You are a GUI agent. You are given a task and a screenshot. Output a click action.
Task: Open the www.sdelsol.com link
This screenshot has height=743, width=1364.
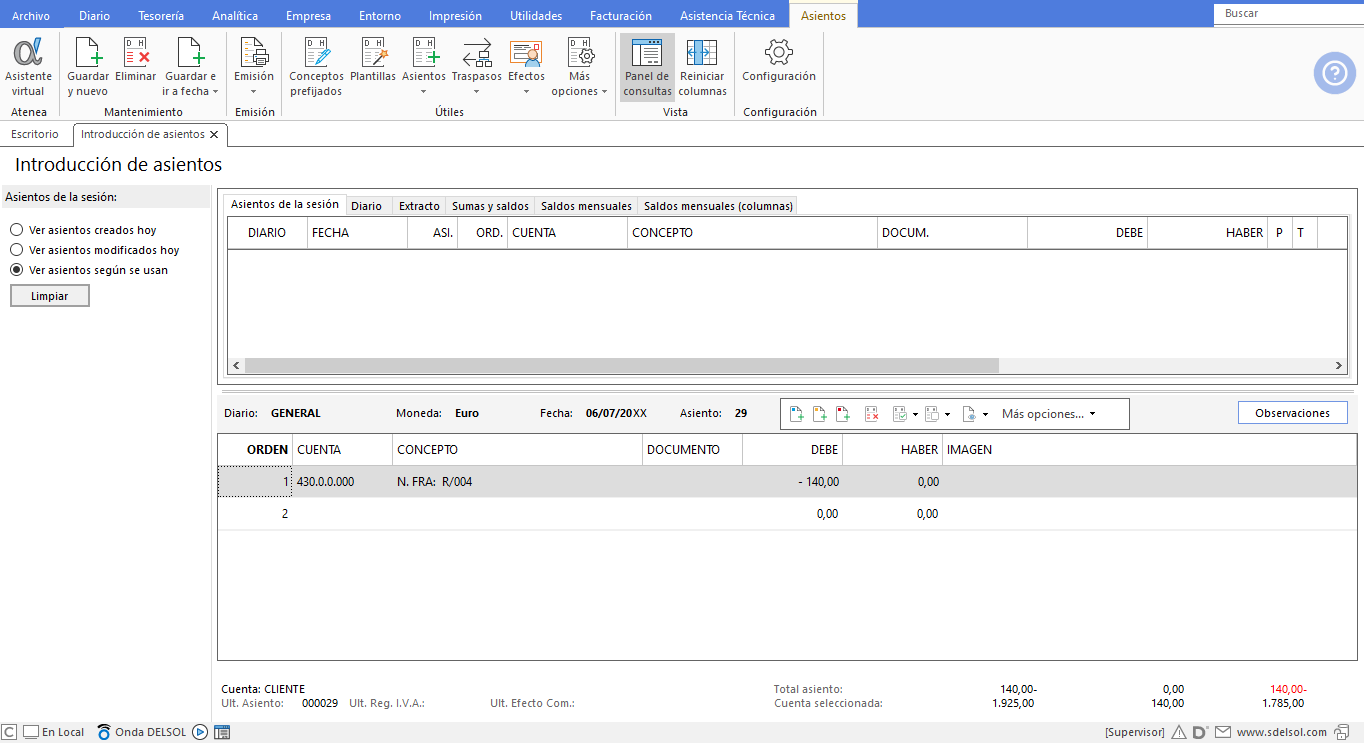click(1281, 732)
